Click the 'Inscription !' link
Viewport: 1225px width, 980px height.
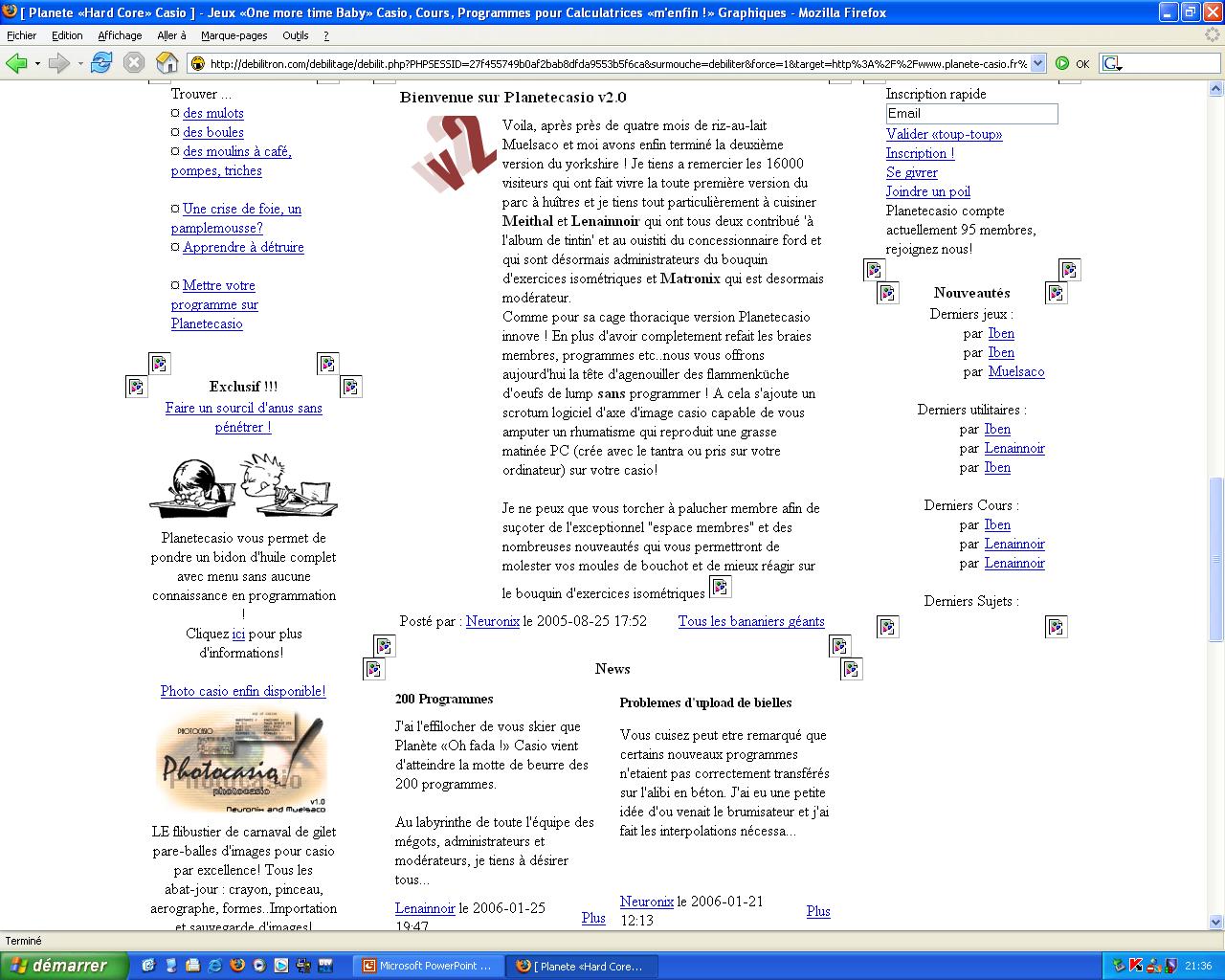[920, 153]
